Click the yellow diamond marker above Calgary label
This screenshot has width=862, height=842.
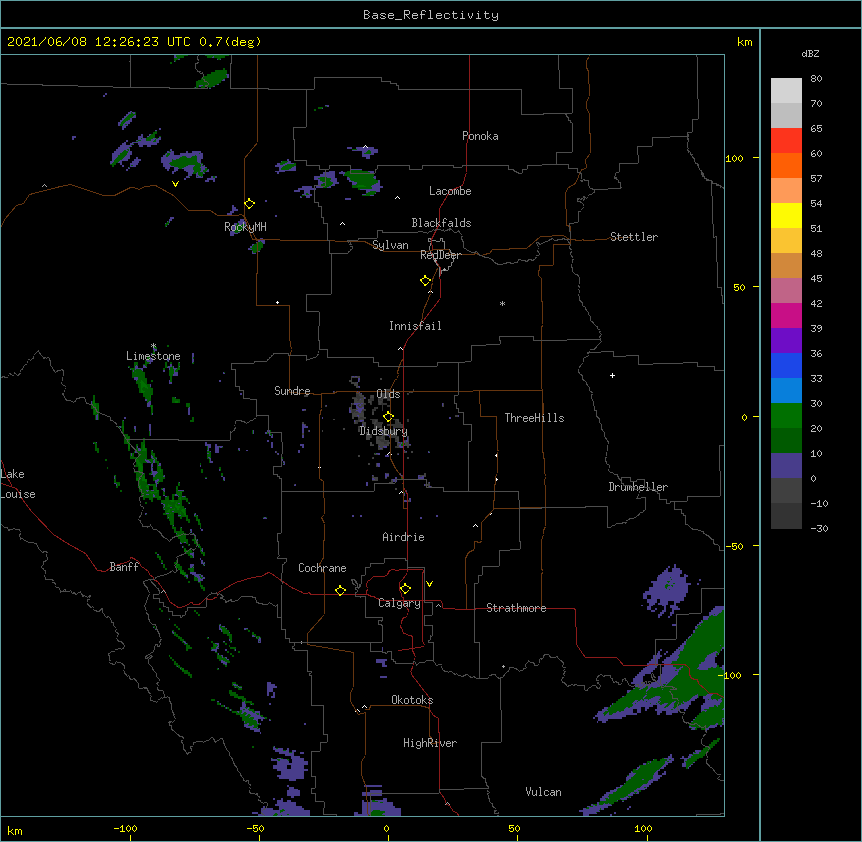click(405, 589)
